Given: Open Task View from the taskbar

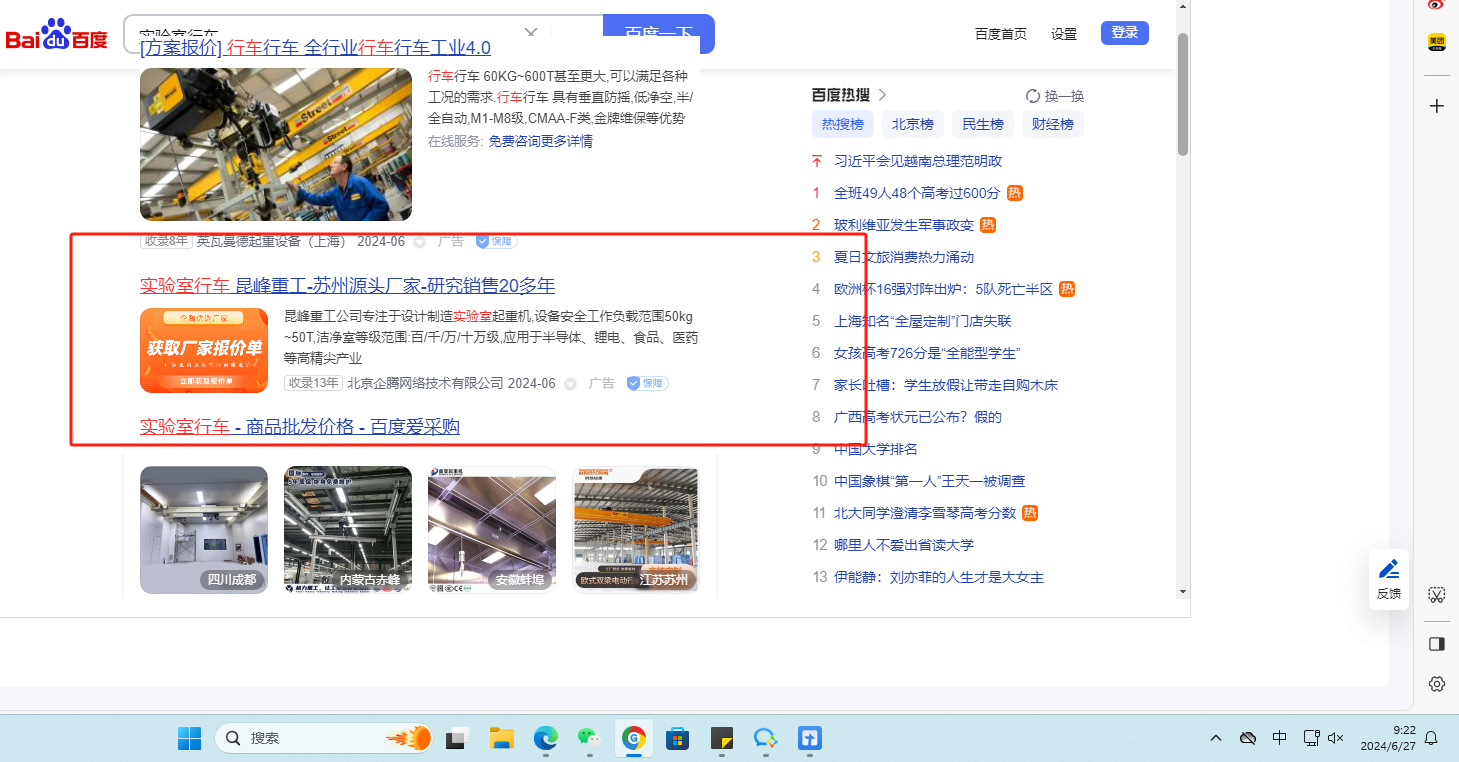Looking at the screenshot, I should coord(456,738).
